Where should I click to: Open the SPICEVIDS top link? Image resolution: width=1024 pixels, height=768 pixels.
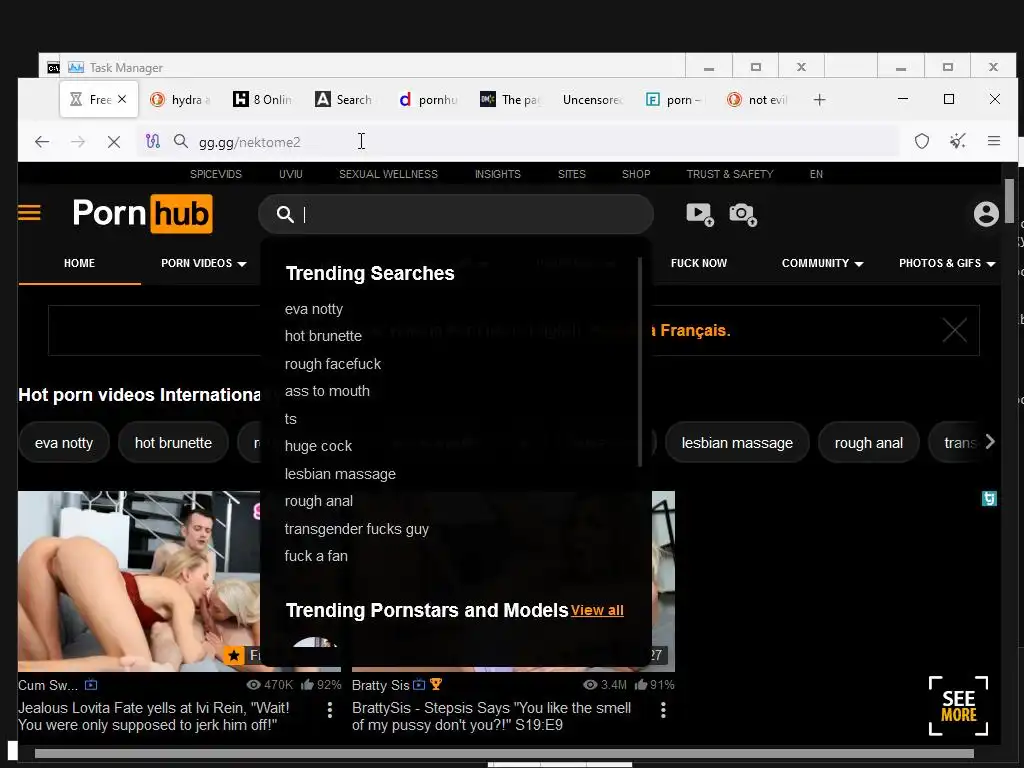(216, 174)
